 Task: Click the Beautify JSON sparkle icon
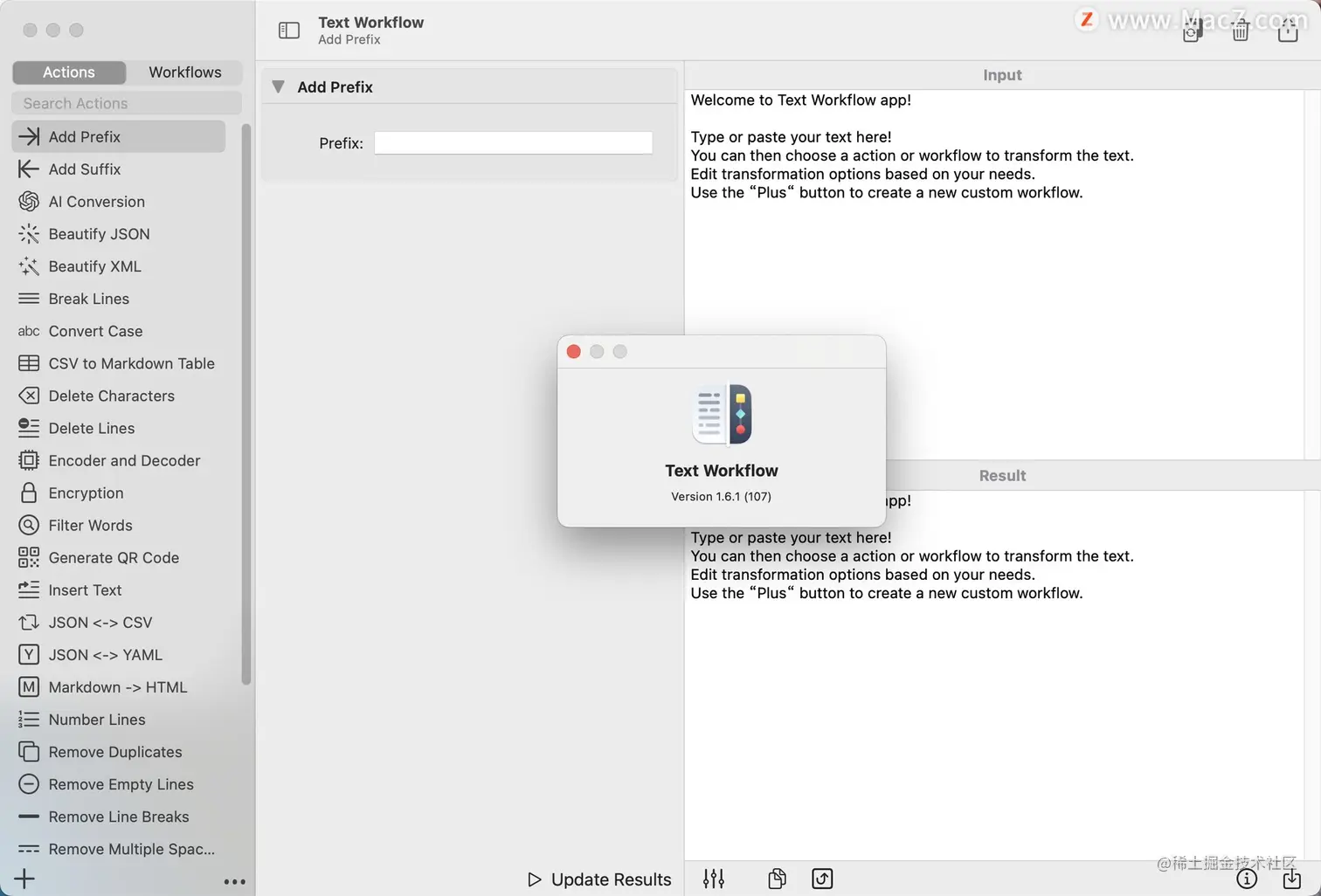29,233
